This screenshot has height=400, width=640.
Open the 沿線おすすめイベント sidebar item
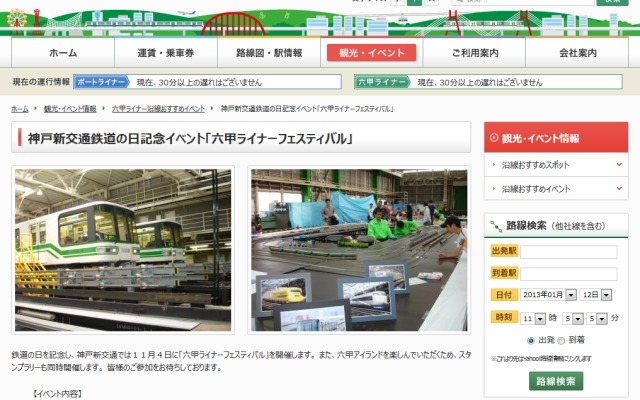[556, 189]
